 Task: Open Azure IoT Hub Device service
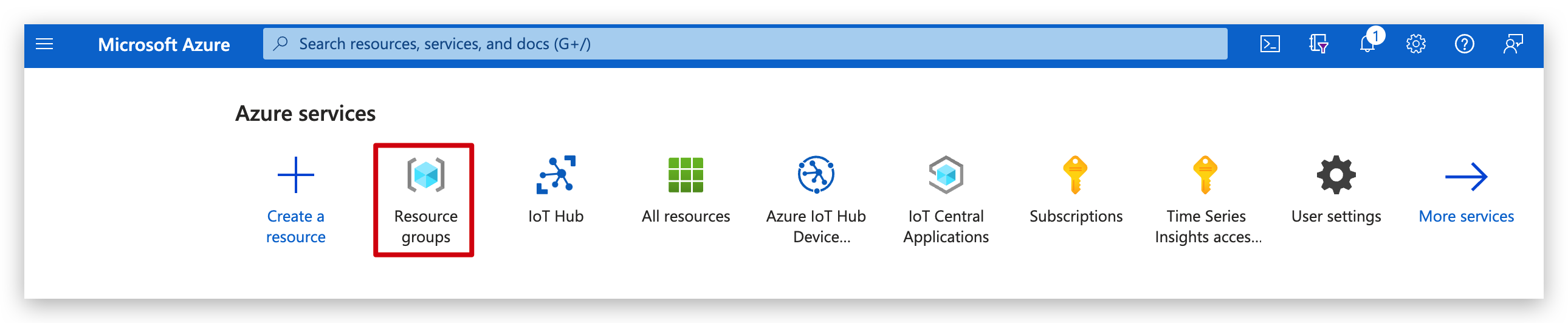[x=816, y=175]
